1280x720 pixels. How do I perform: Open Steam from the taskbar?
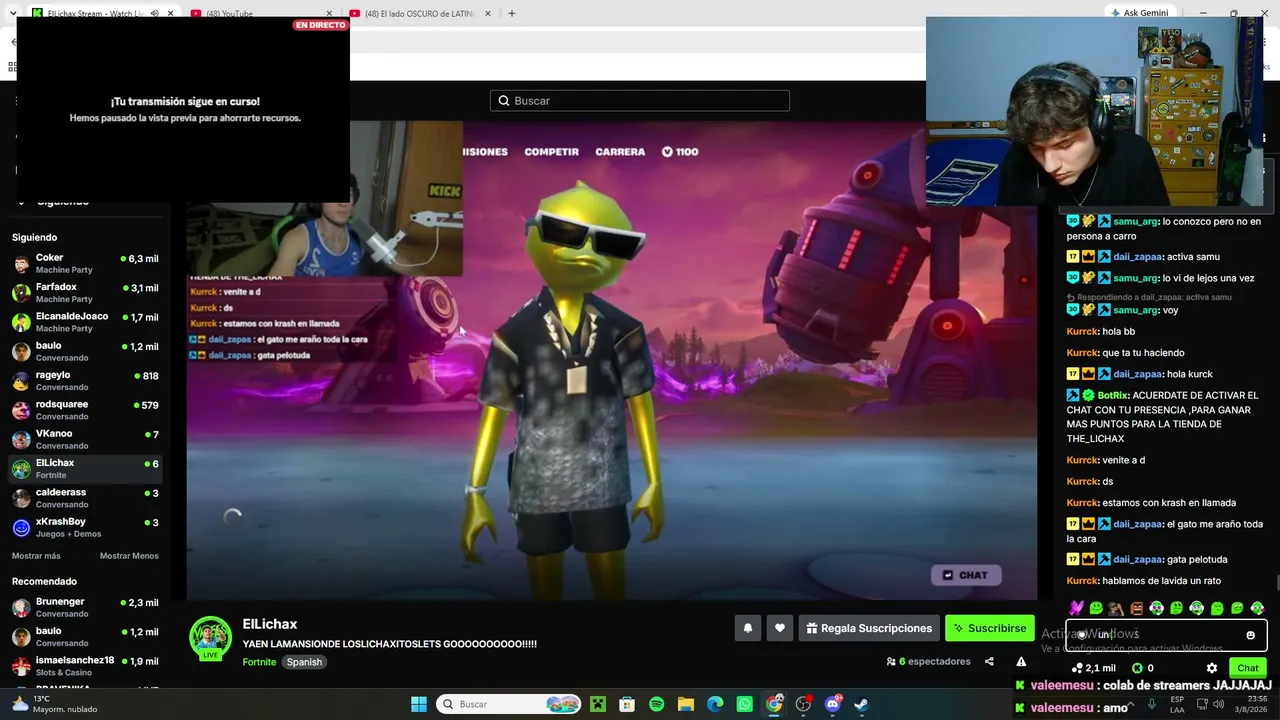tap(861, 704)
